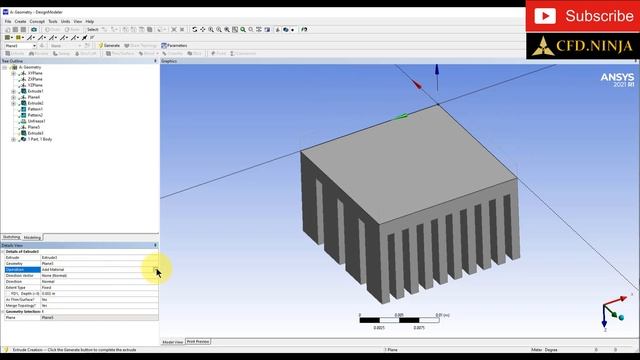
Task: Click the Share Topology toolbar button
Action: 140,45
